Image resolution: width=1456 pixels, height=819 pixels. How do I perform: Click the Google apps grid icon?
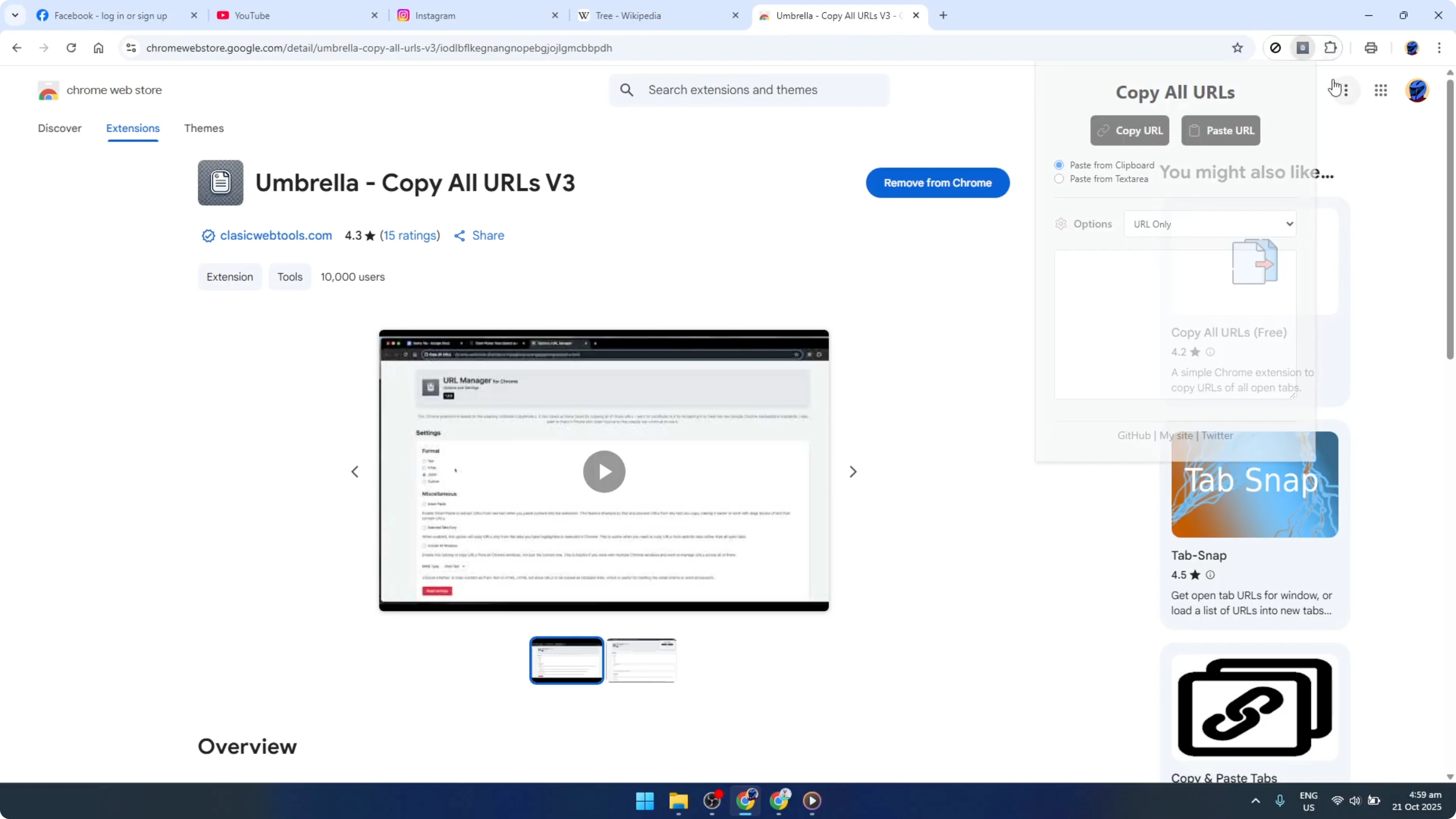(x=1381, y=91)
